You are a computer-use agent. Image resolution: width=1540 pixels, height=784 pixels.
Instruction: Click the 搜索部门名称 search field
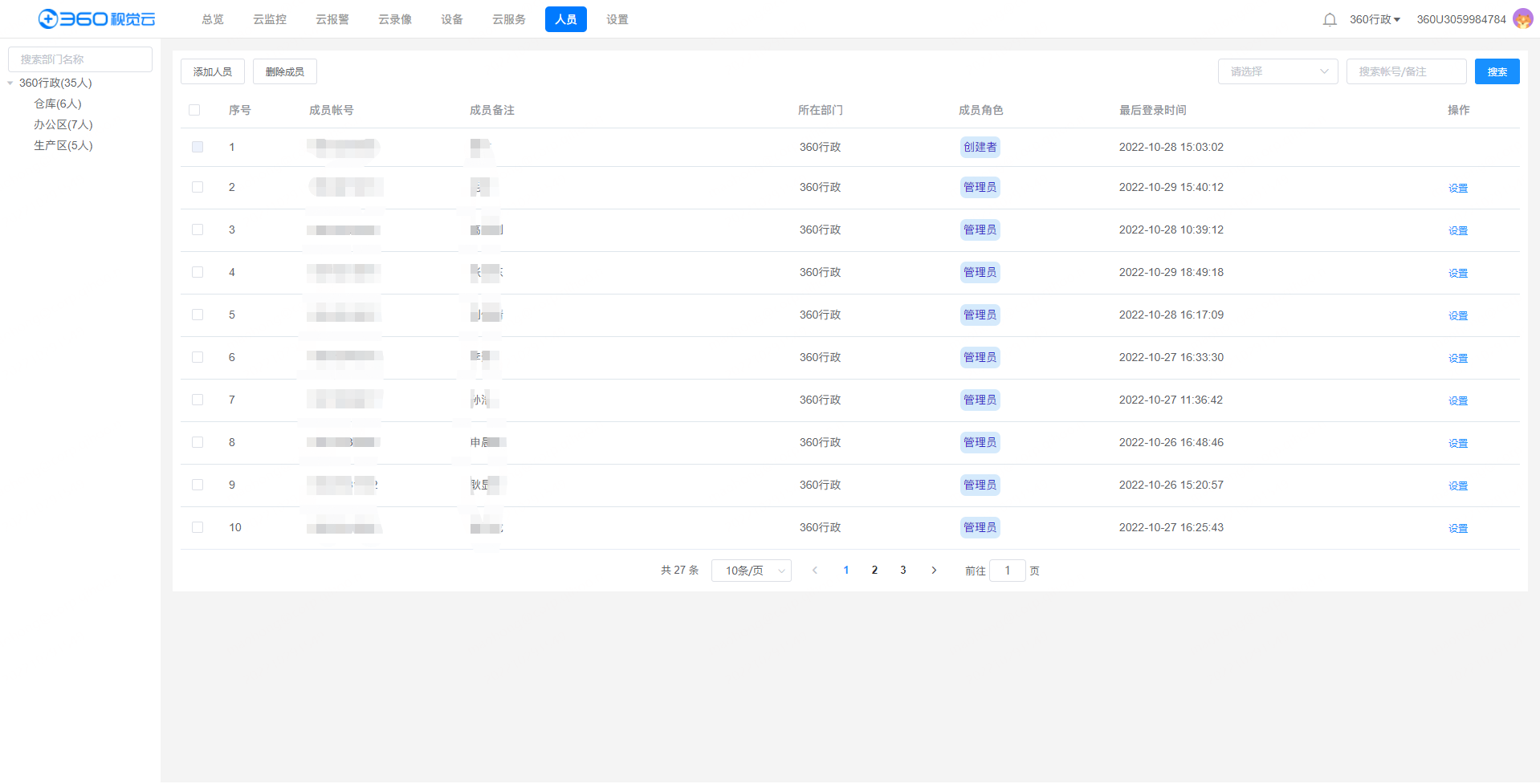tap(80, 59)
